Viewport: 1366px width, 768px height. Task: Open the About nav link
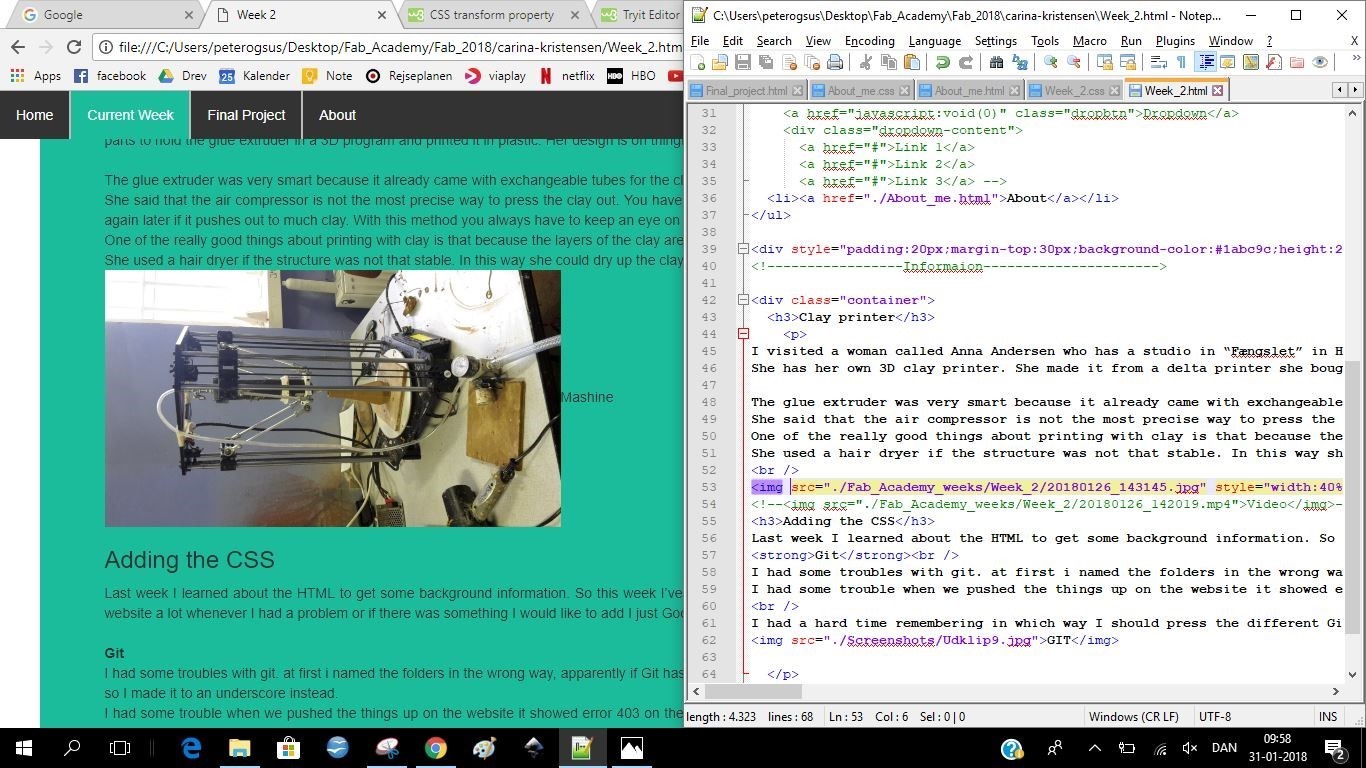pos(337,115)
